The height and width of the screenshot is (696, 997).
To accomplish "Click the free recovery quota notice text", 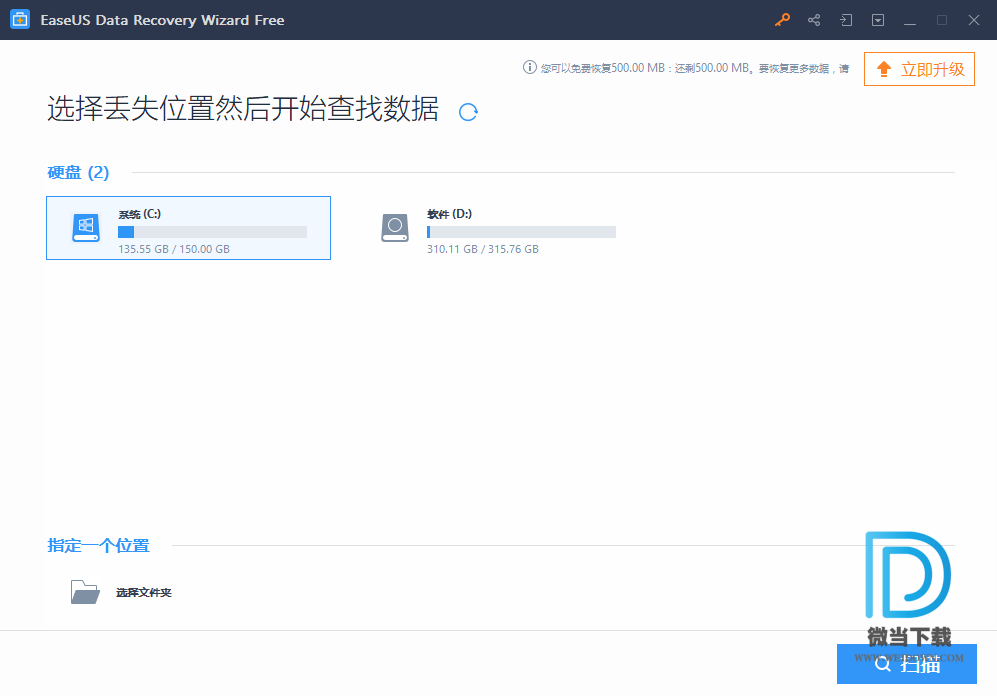I will (694, 68).
